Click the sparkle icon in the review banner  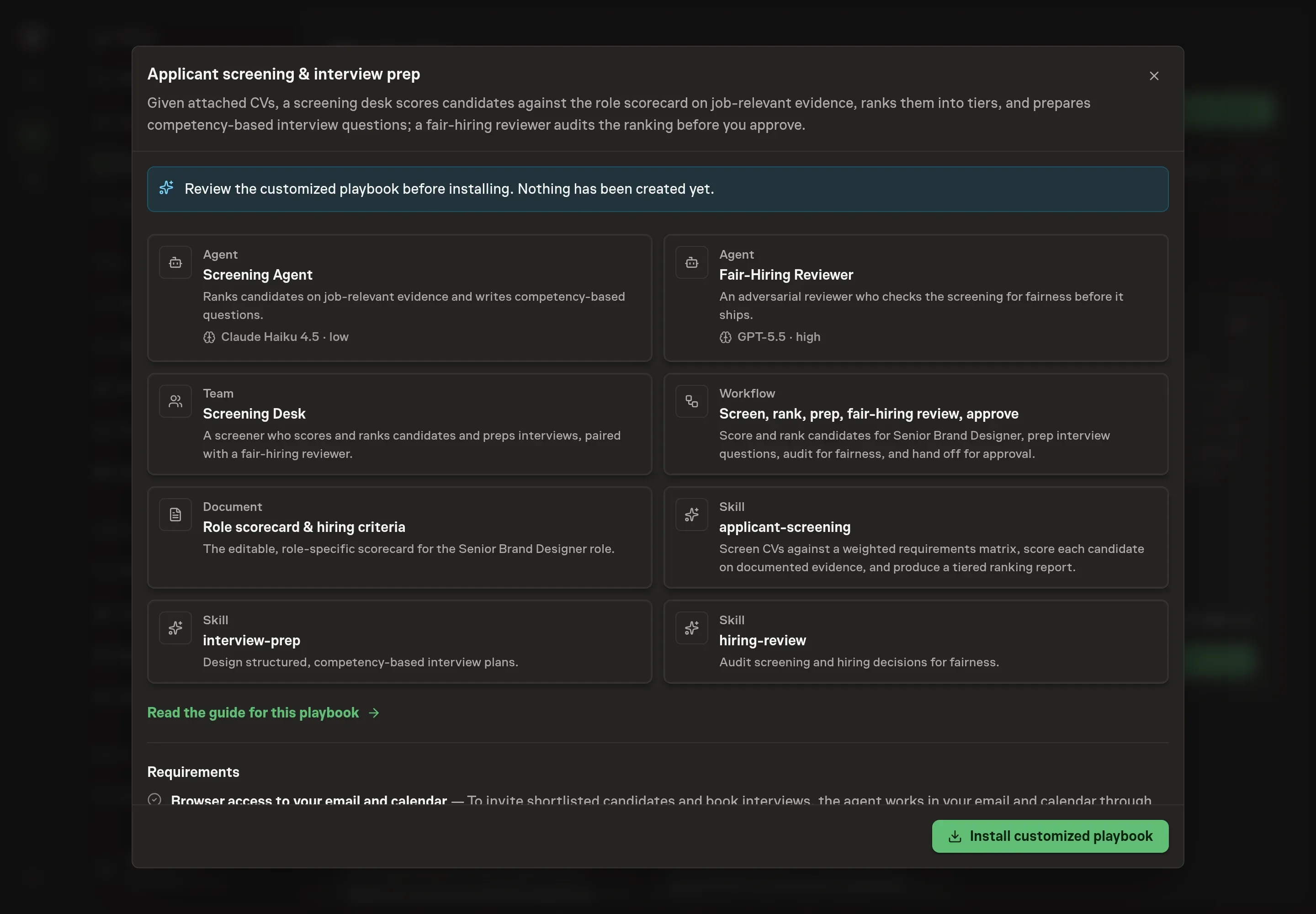click(x=166, y=188)
